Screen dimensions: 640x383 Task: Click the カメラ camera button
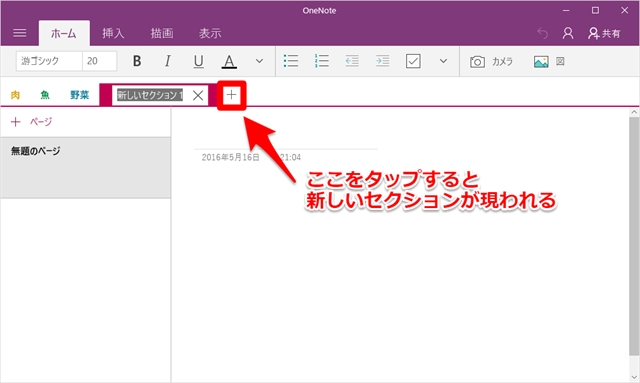pyautogui.click(x=491, y=62)
